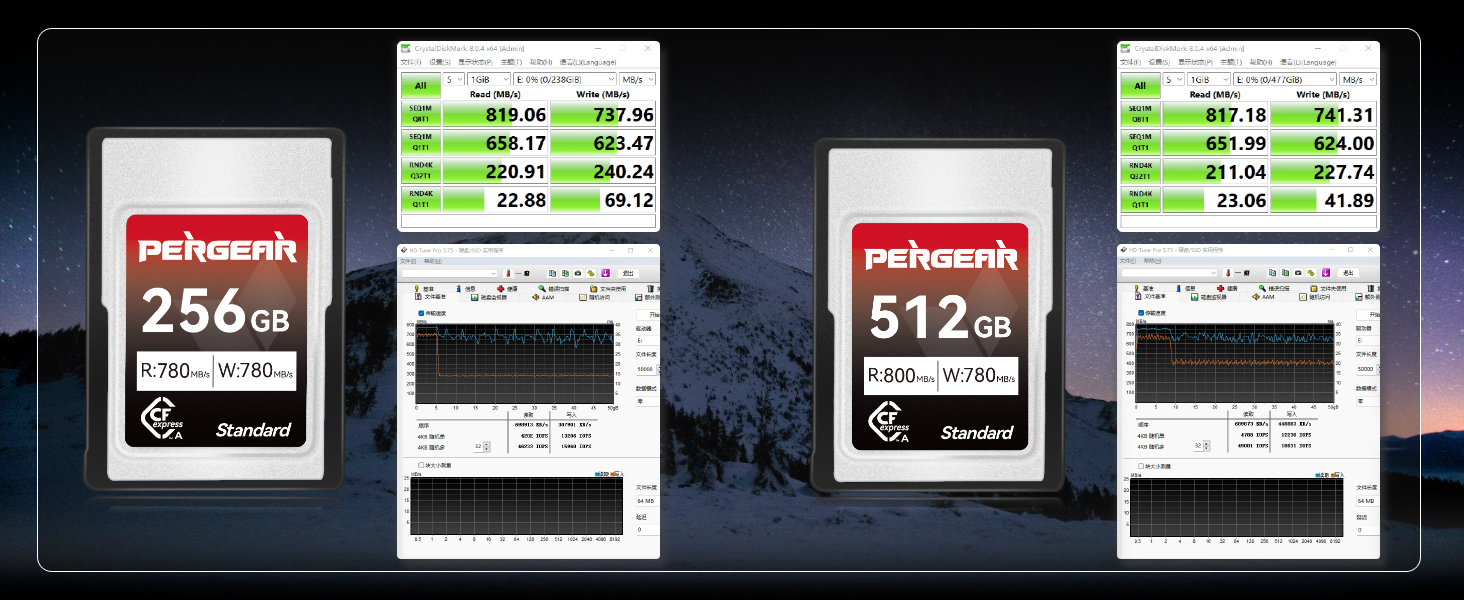This screenshot has height=600, width=1464.
Task: Click Exit button in HD Tune toolbar beside 256GB card
Action: [x=628, y=273]
